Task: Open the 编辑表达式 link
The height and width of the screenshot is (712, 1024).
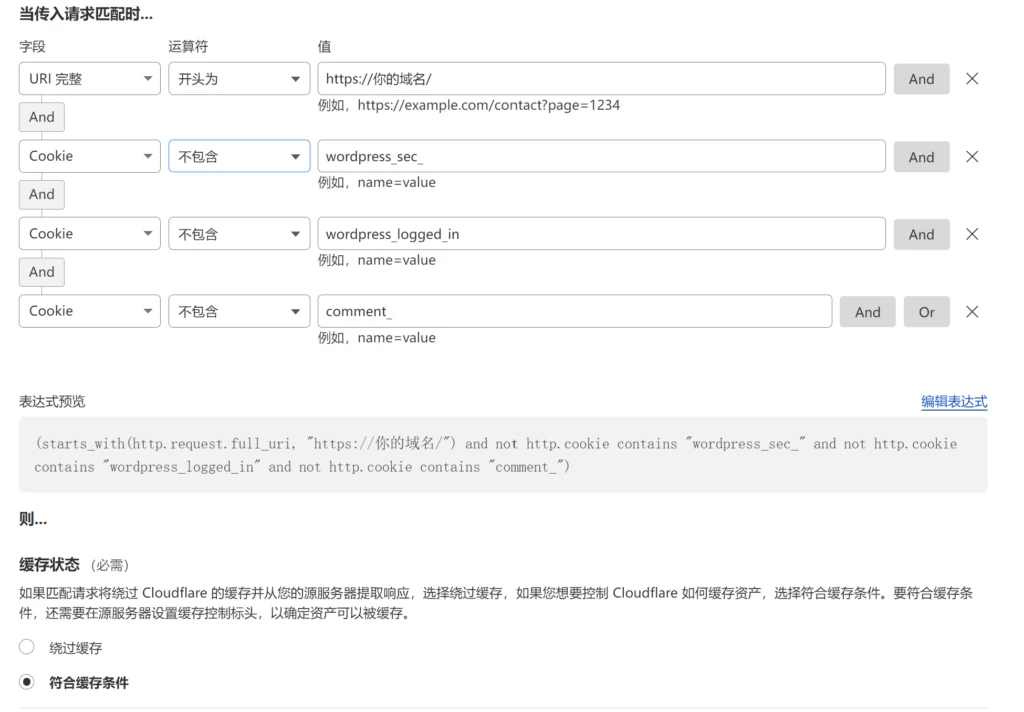Action: [x=953, y=402]
